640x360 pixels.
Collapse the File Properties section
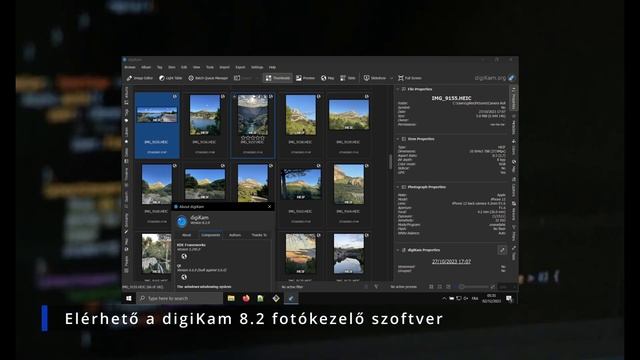point(398,89)
